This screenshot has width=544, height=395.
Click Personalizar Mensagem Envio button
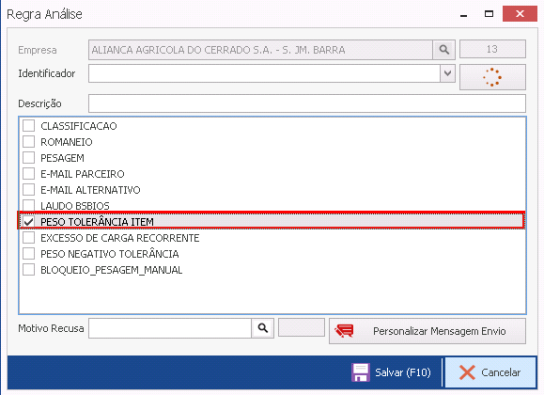click(x=427, y=331)
